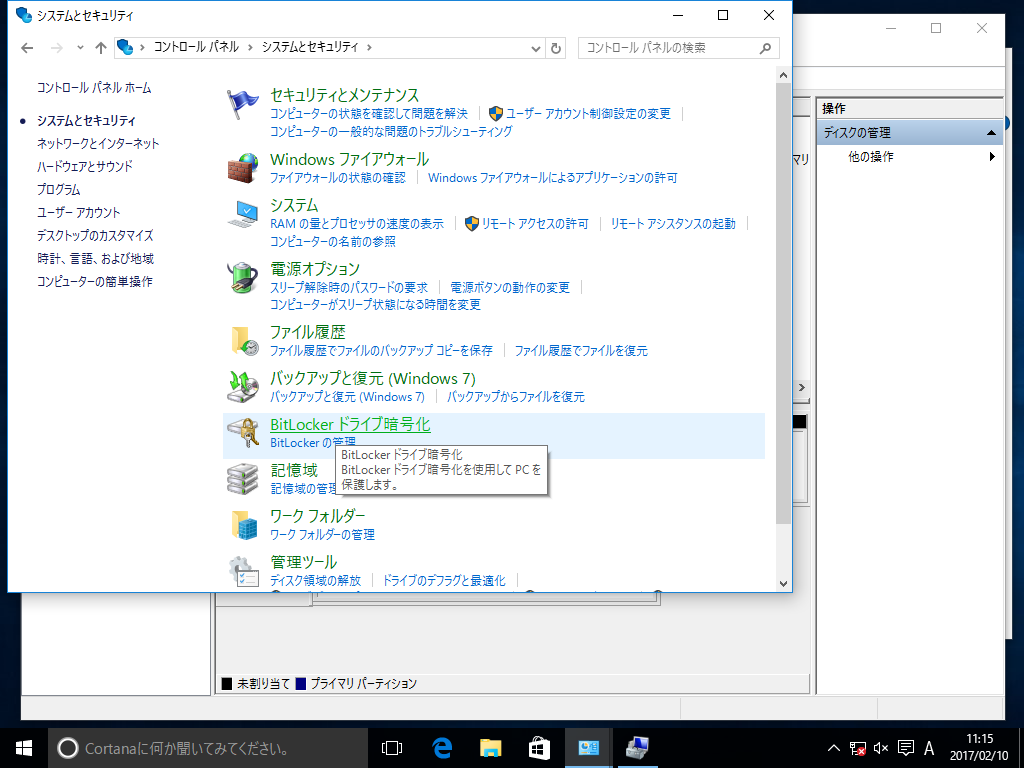Open コンピューターの名前の参照 link
Image resolution: width=1024 pixels, height=768 pixels.
pos(333,242)
